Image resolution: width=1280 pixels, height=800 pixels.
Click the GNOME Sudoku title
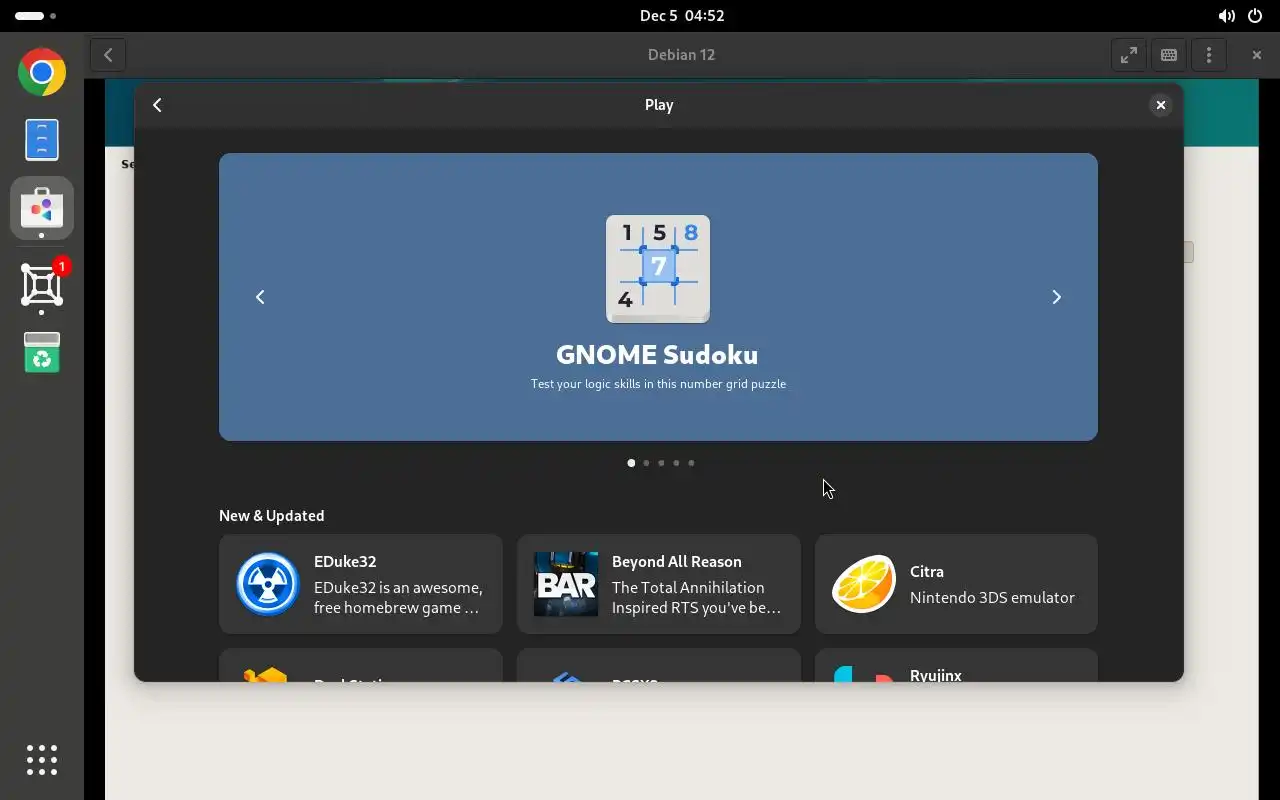[x=657, y=355]
